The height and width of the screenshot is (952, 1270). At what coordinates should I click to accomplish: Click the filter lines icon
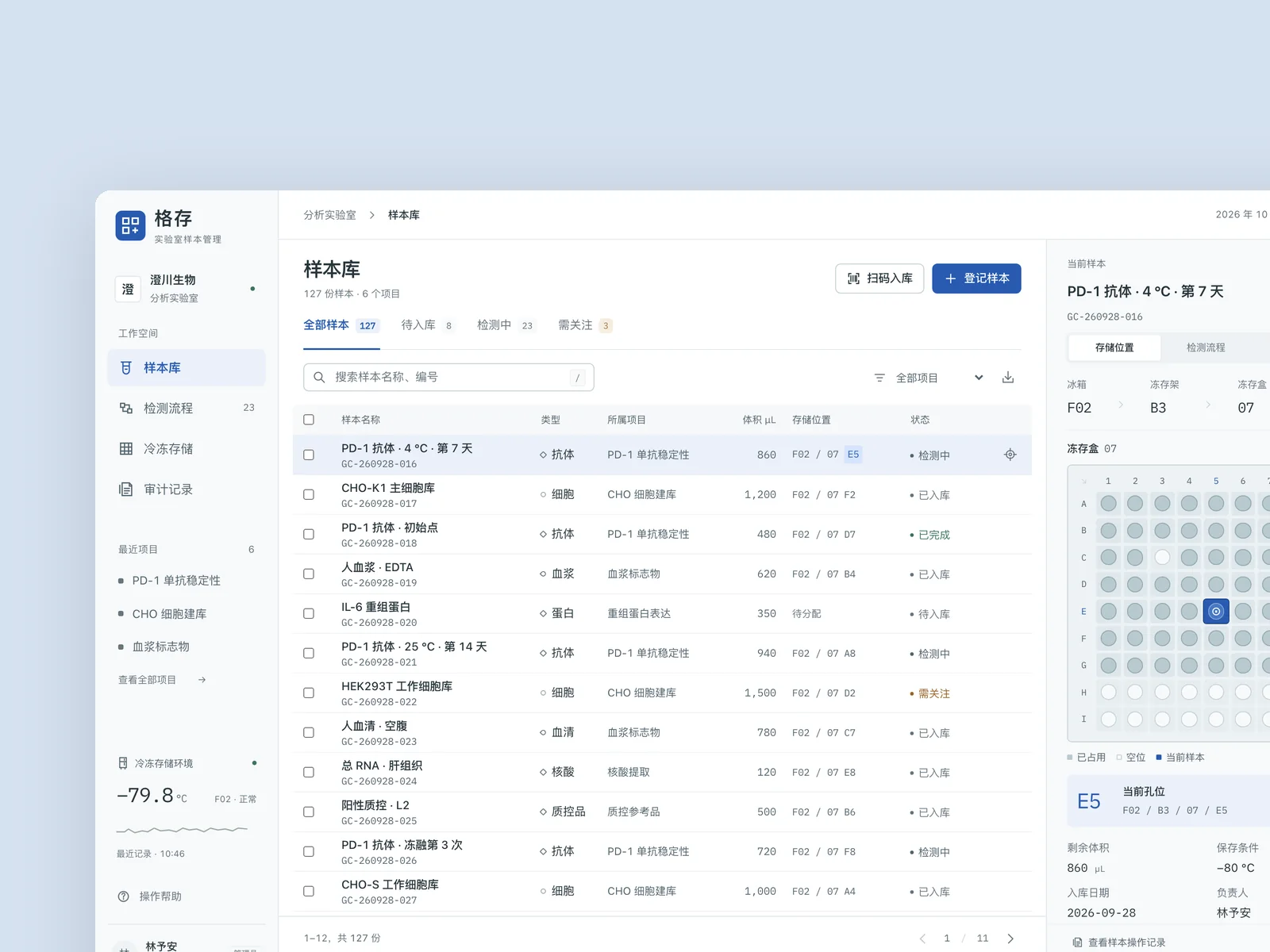[x=879, y=378]
